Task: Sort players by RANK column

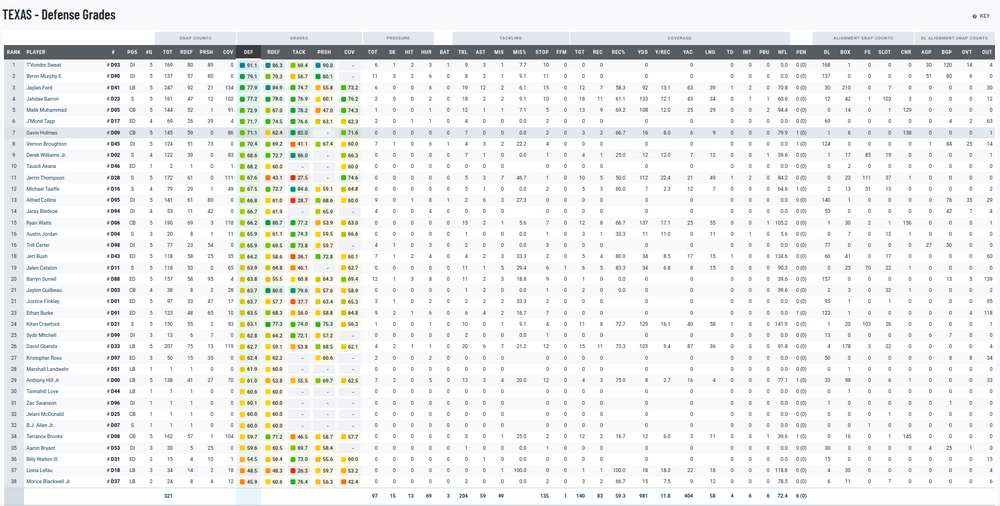Action: pyautogui.click(x=13, y=50)
